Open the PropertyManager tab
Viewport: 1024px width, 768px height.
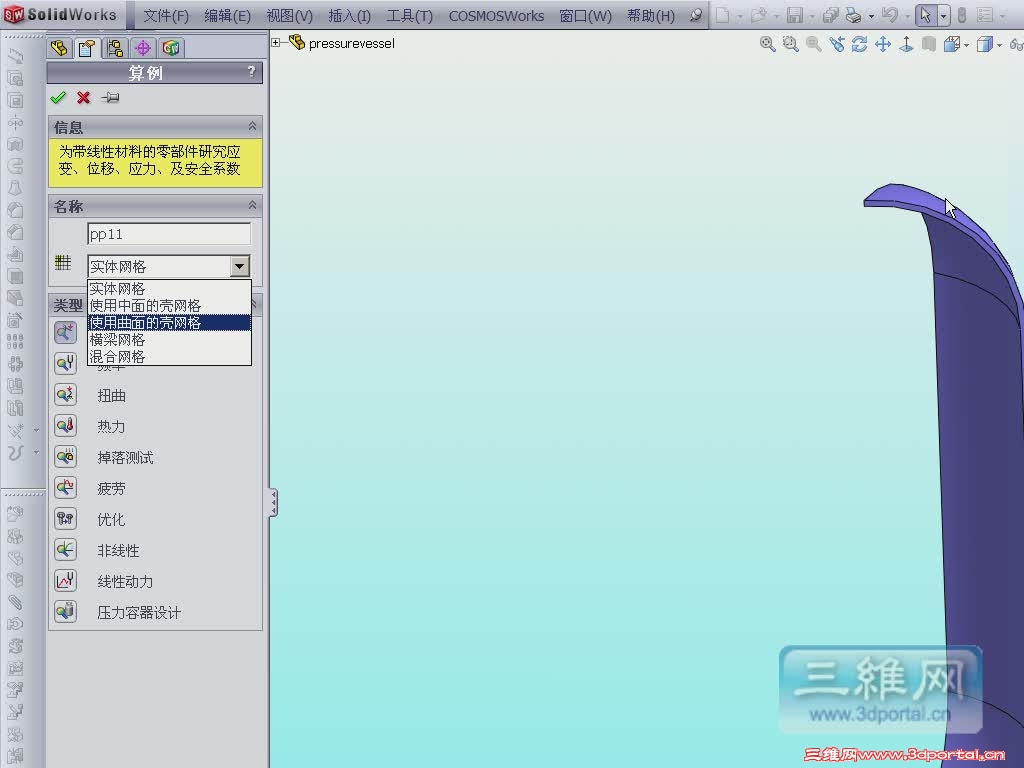(87, 48)
